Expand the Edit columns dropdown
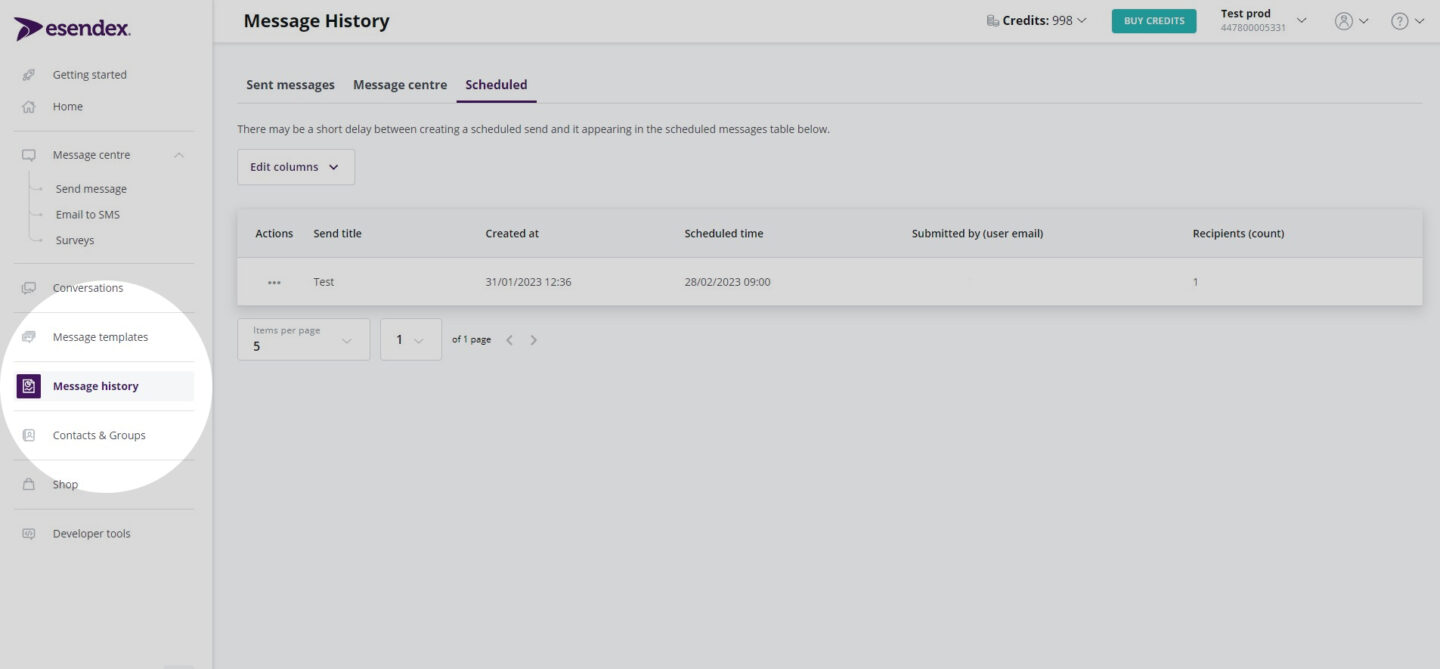The height and width of the screenshot is (669, 1440). pyautogui.click(x=295, y=166)
